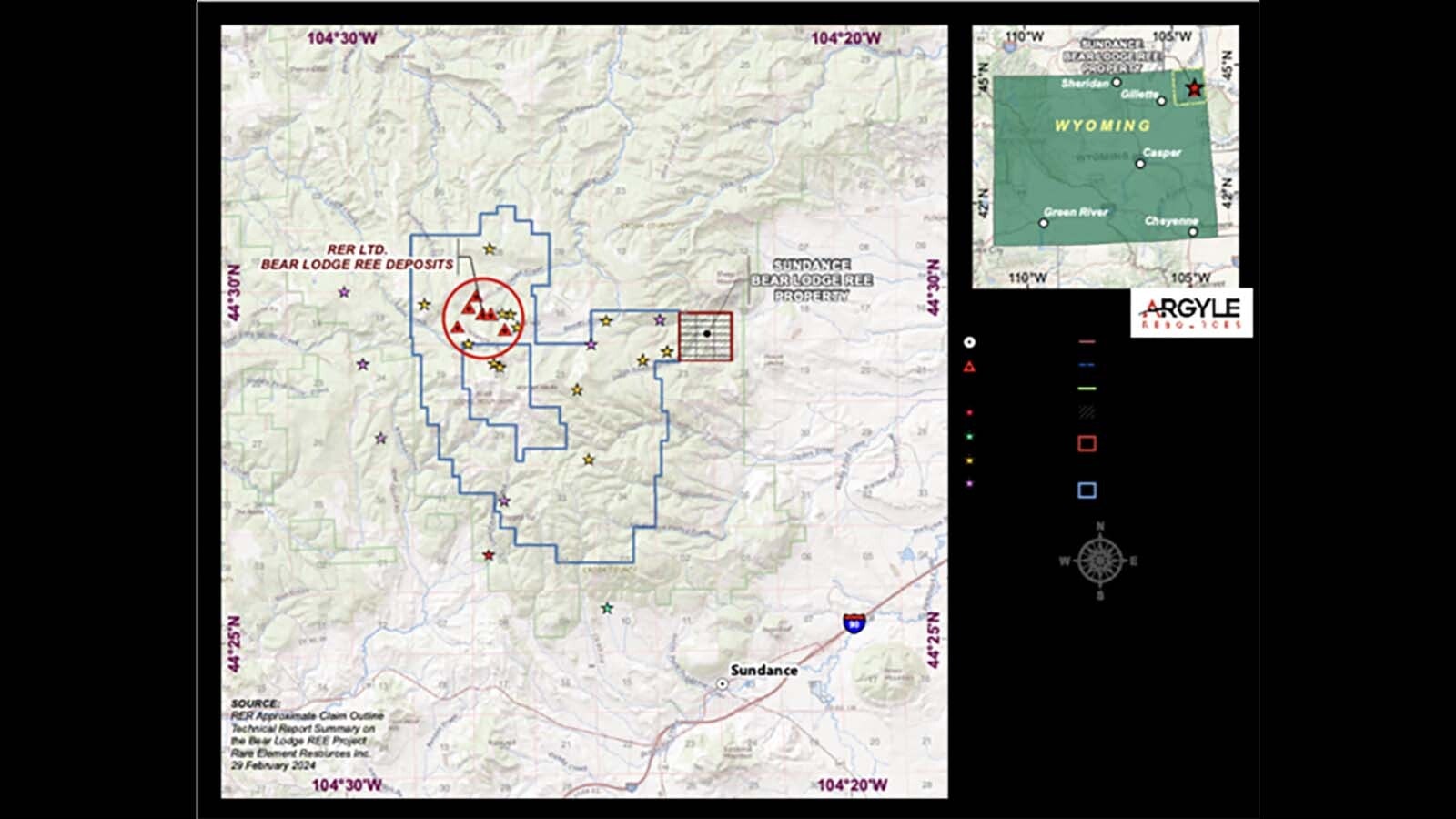The height and width of the screenshot is (819, 1456).
Task: Click top-left '104°30'W' longitude label
Action: pos(341,38)
